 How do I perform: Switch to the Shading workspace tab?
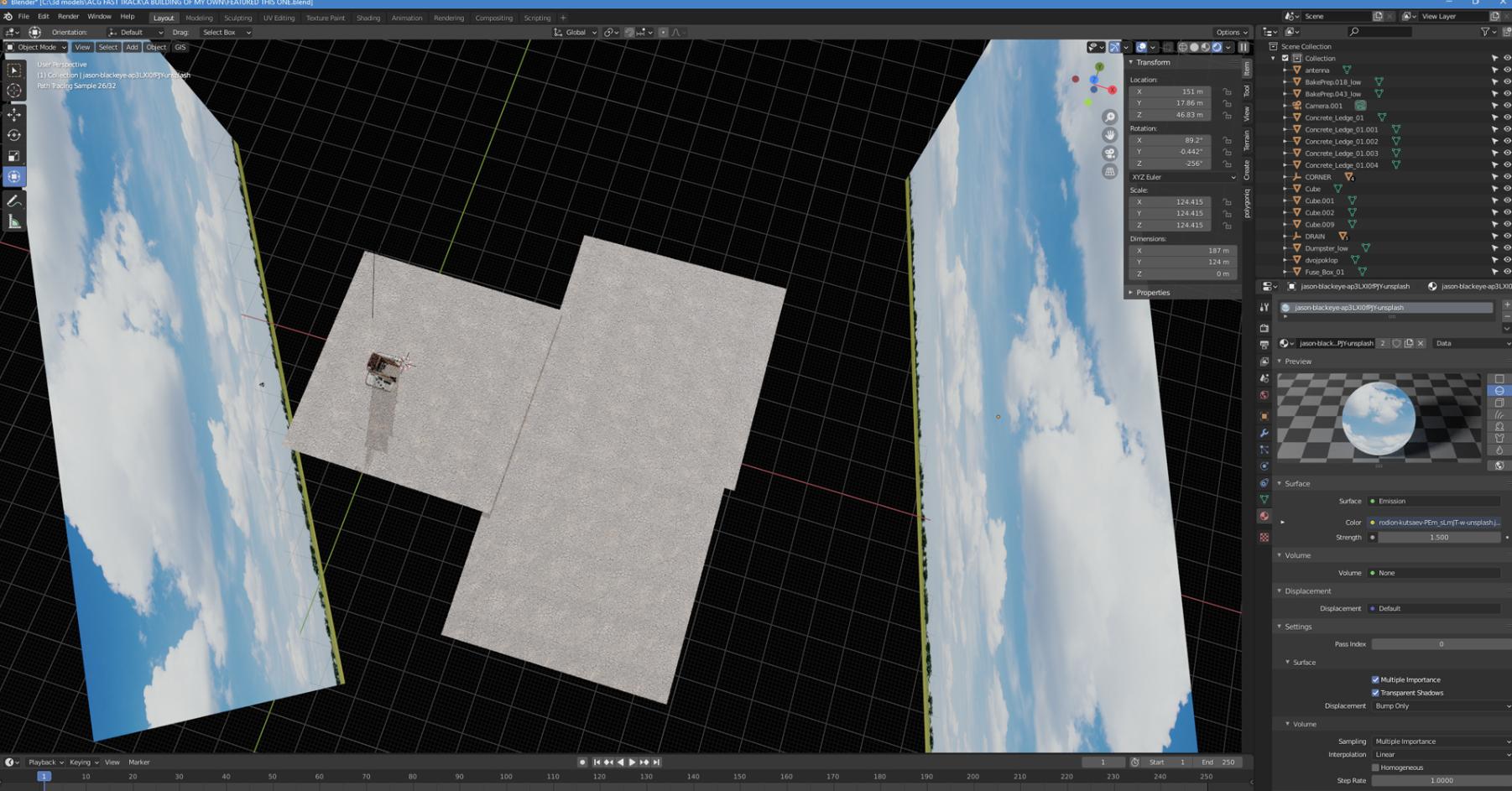(x=368, y=18)
